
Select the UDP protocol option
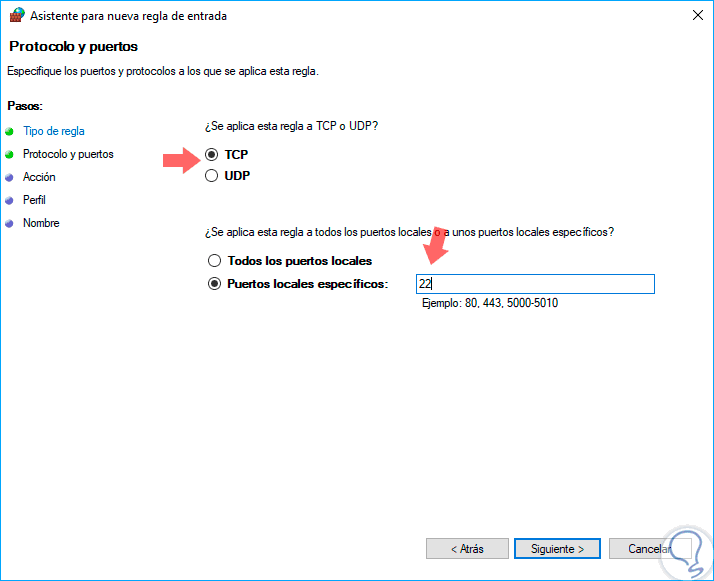[212, 176]
